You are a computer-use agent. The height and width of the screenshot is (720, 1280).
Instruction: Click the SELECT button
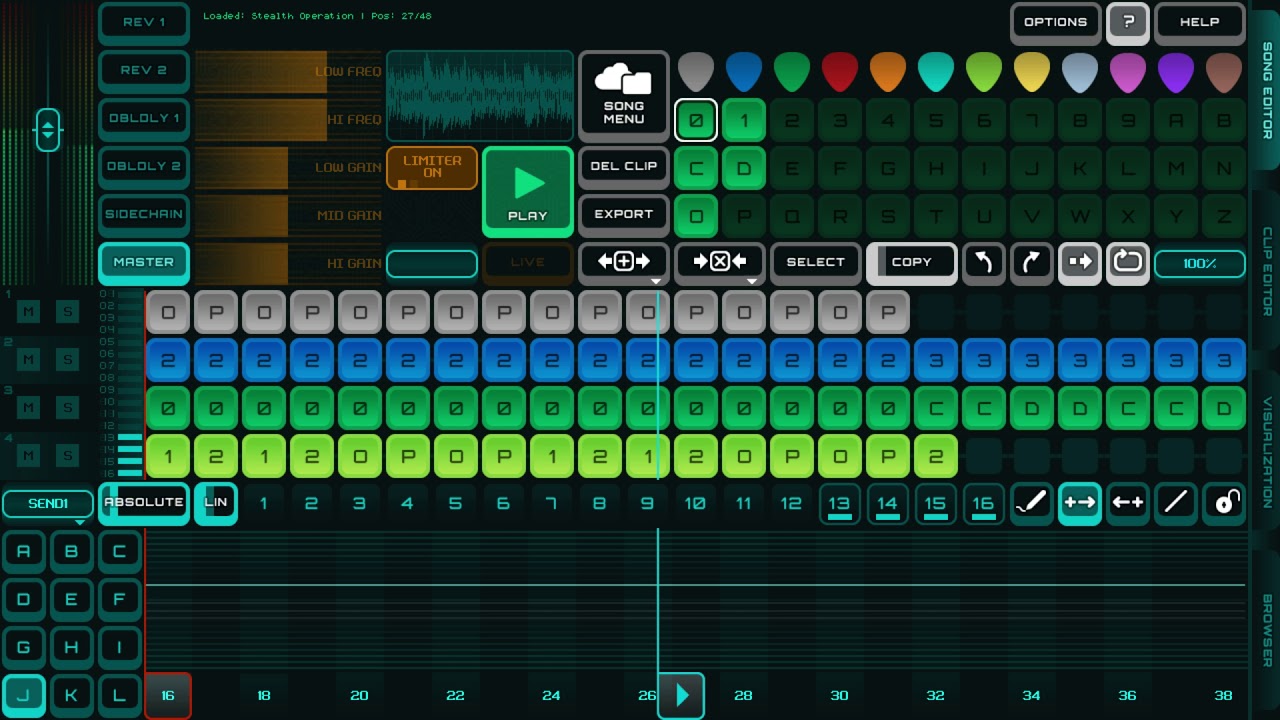pos(815,262)
